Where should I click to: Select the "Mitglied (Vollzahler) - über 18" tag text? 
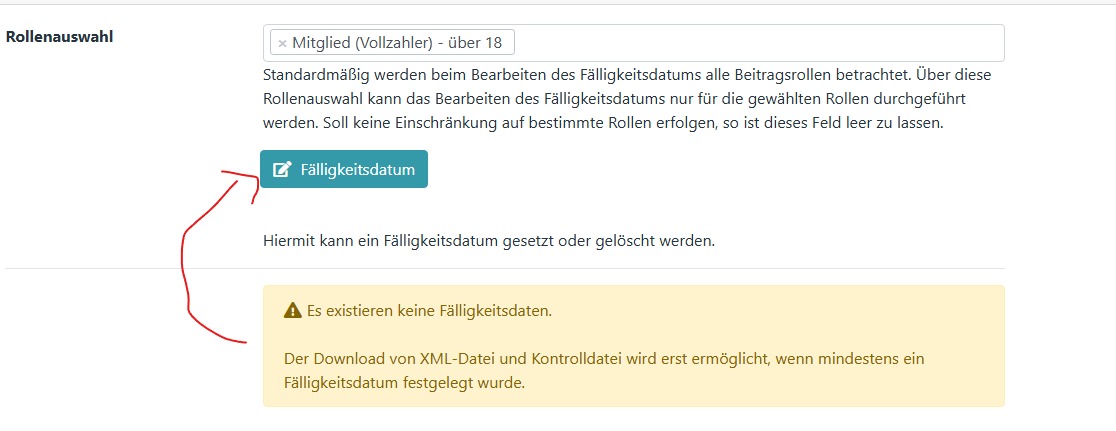coord(397,43)
